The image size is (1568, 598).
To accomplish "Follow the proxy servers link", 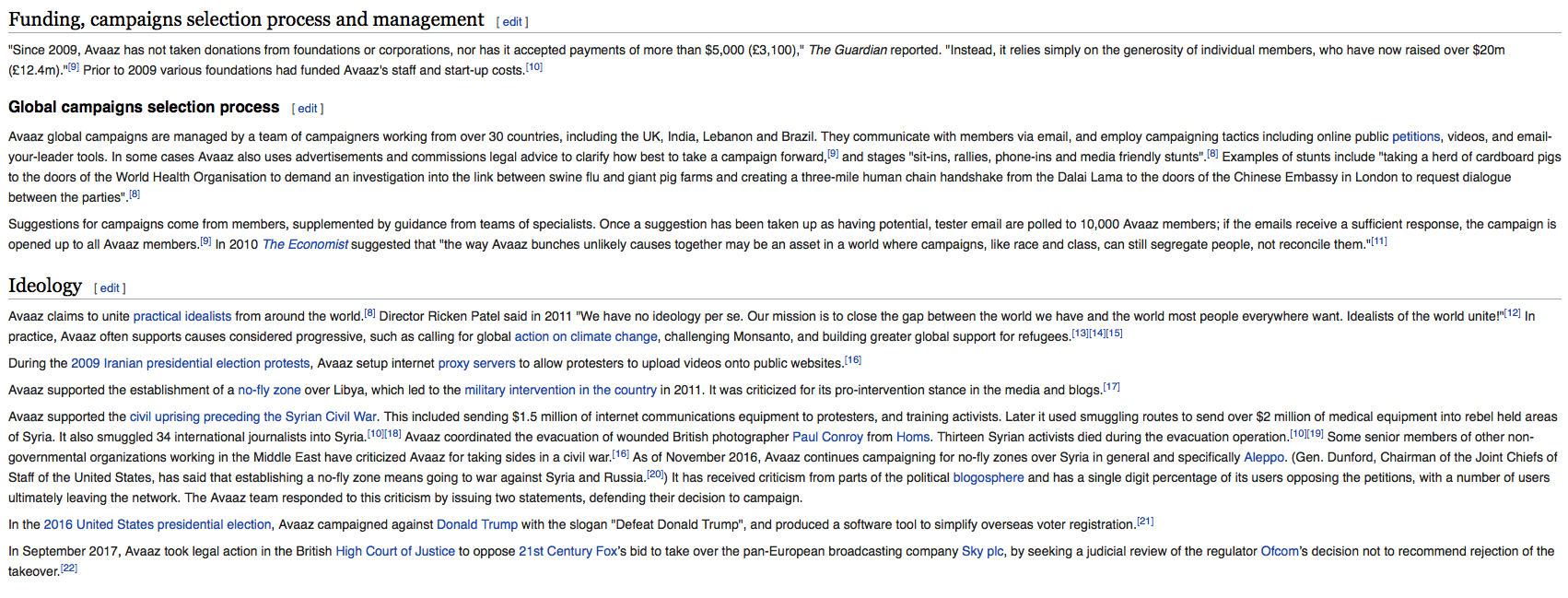I will point(476,363).
